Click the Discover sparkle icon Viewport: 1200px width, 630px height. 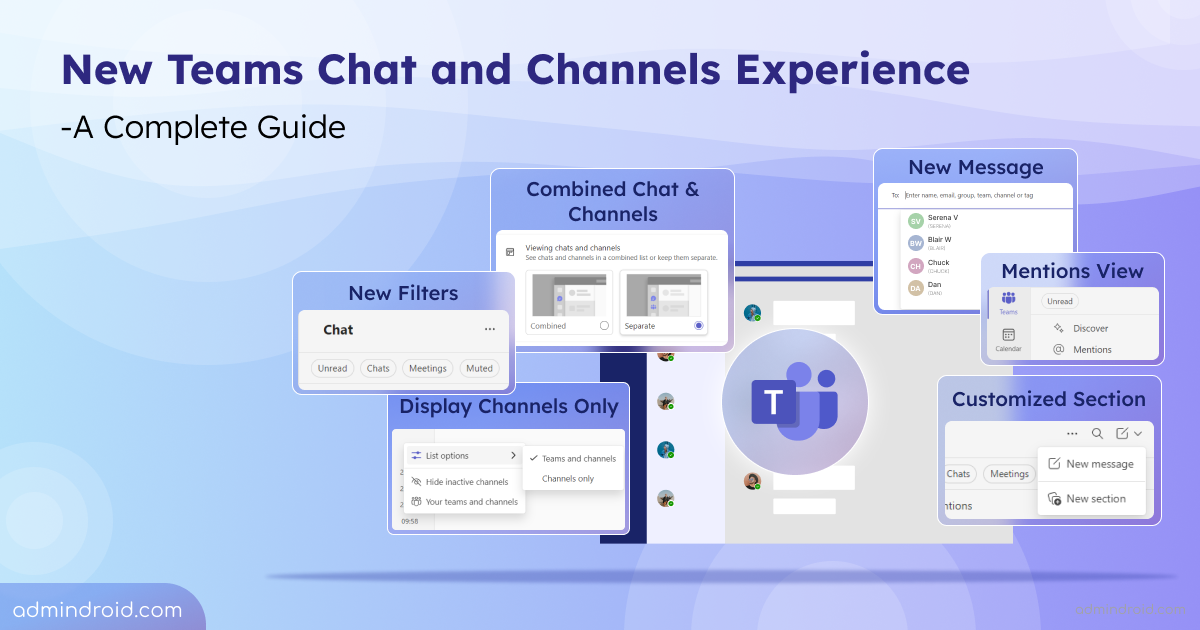pyautogui.click(x=1059, y=328)
